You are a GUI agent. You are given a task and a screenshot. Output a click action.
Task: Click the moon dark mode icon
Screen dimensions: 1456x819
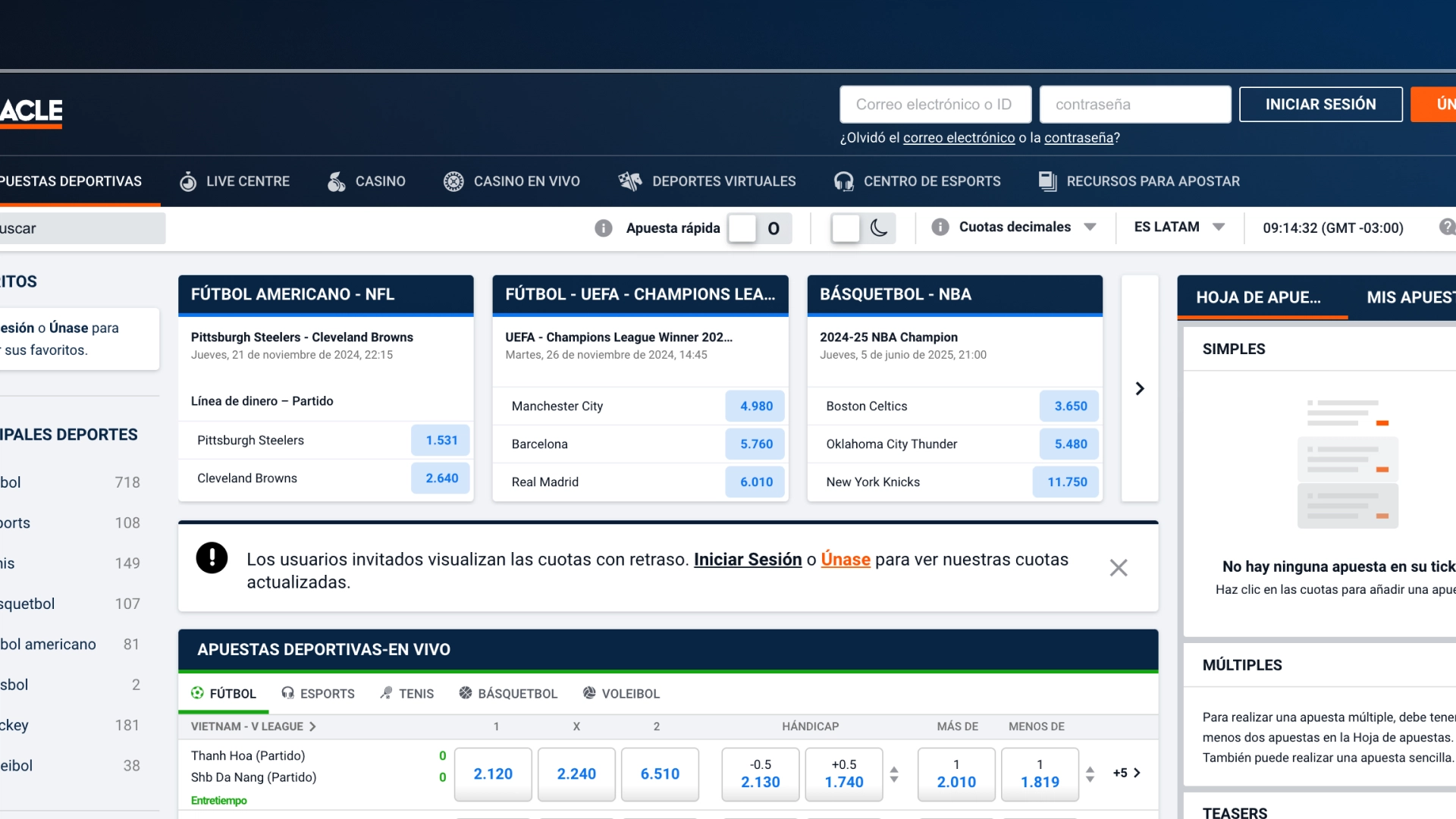[879, 227]
